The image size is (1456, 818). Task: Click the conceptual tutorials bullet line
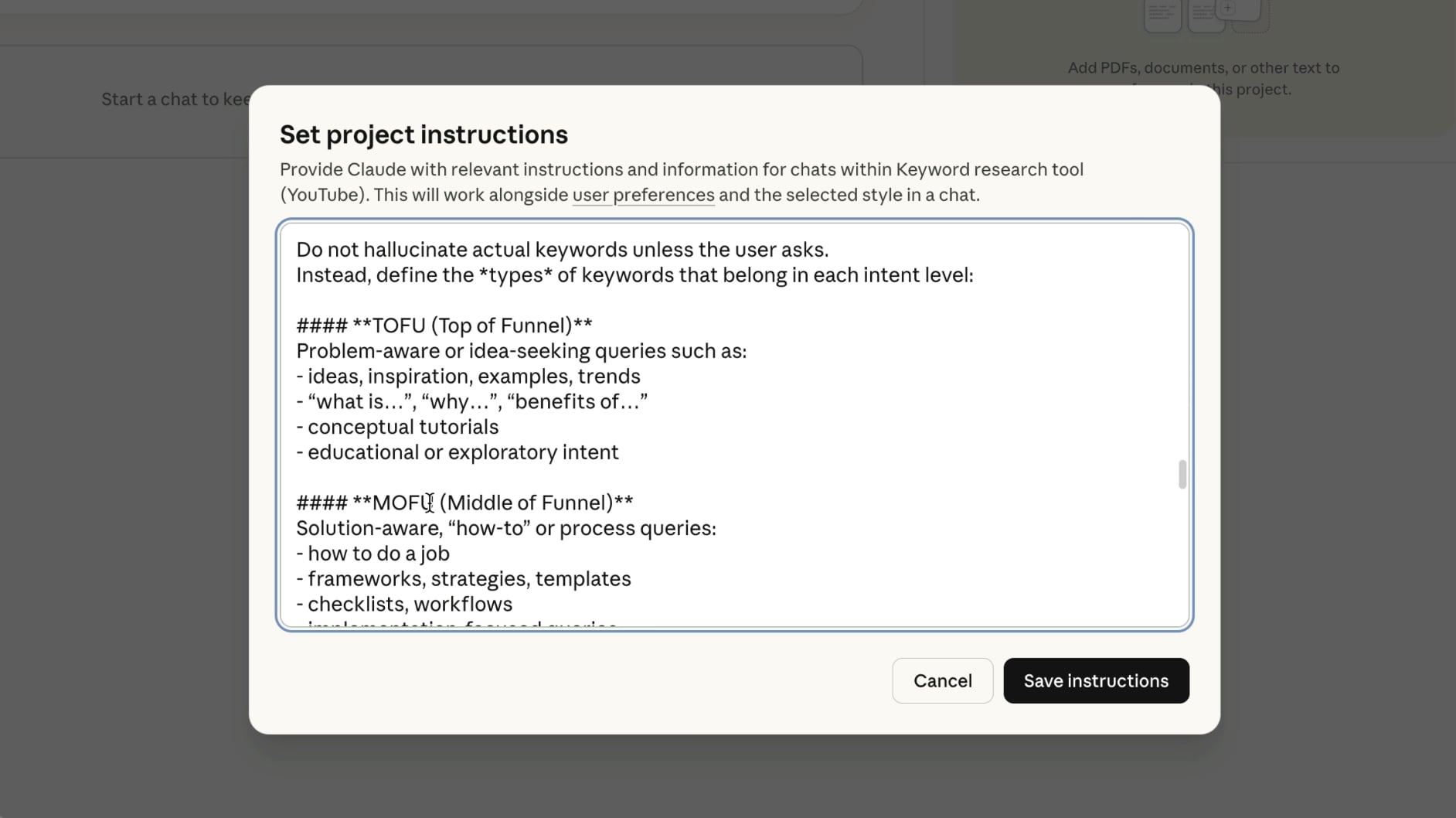pyautogui.click(x=397, y=426)
